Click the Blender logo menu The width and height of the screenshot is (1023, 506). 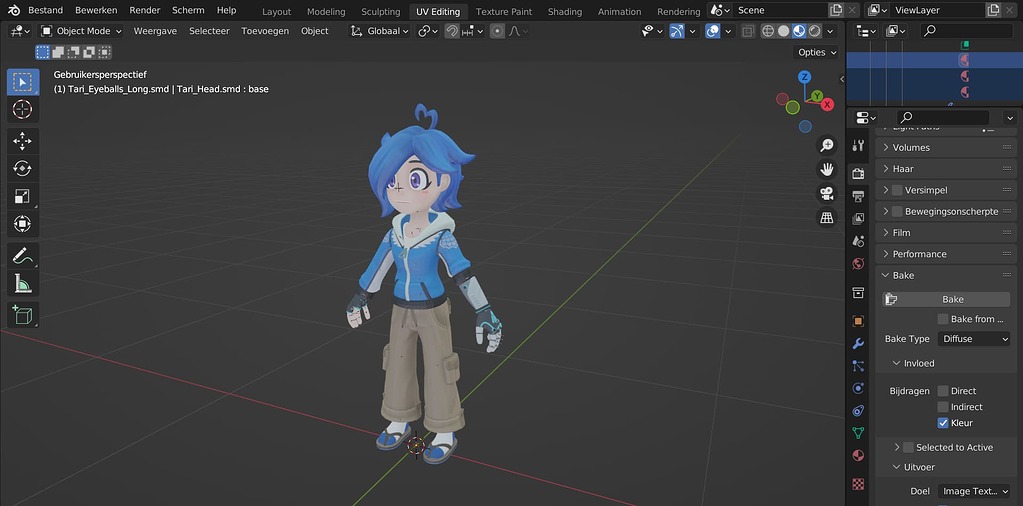14,10
